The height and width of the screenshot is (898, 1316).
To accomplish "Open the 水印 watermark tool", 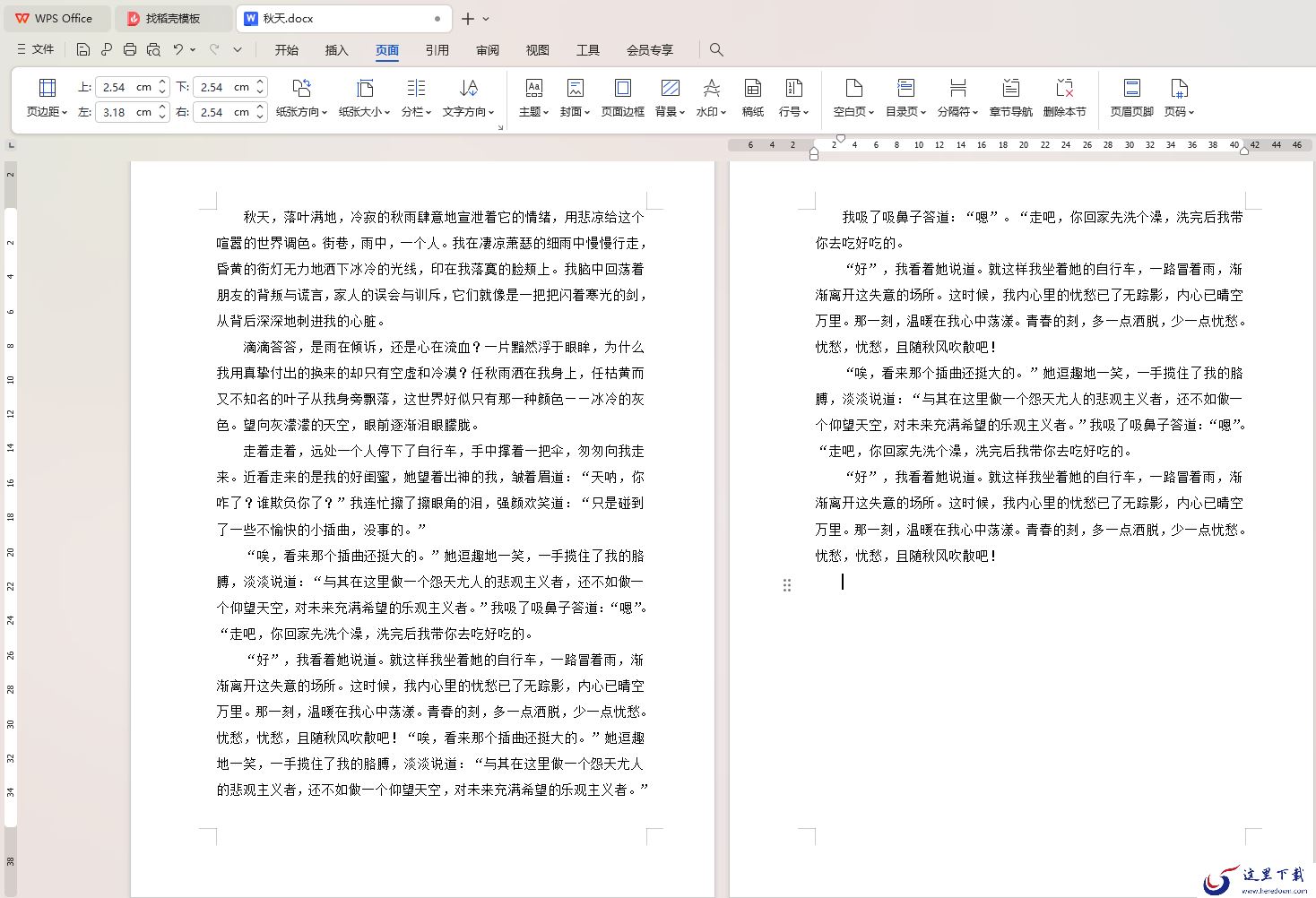I will pyautogui.click(x=711, y=98).
